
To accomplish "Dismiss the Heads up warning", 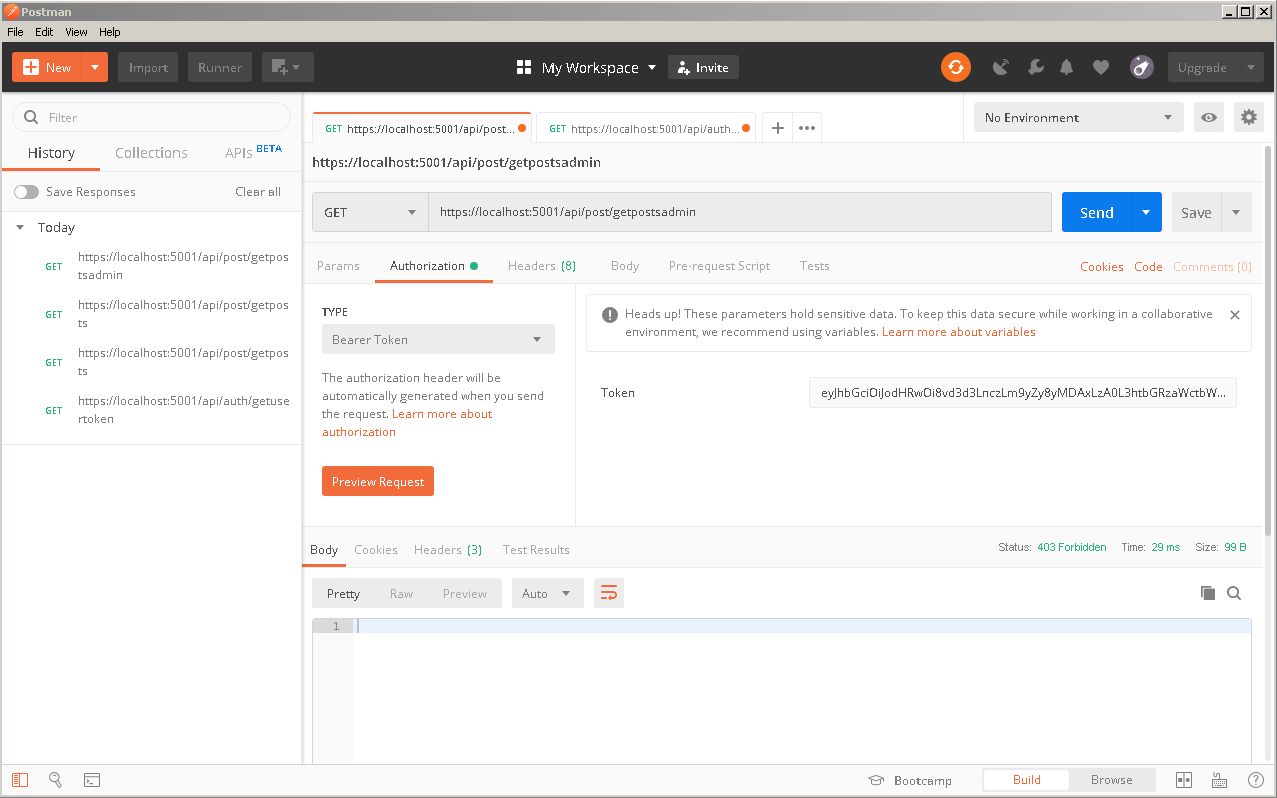I will (x=1234, y=314).
